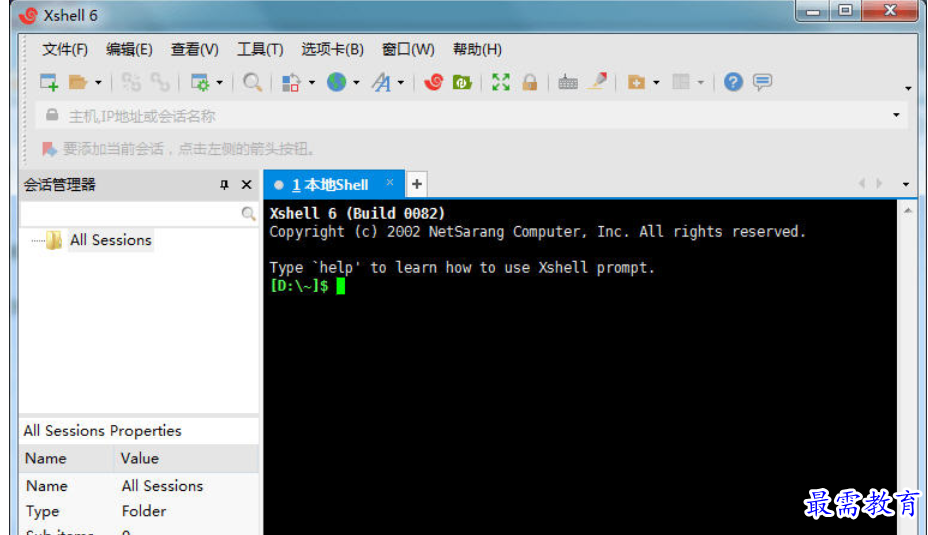This screenshot has height=535, width=928.
Task: Open the keyboard key-mapping icon
Action: click(568, 82)
